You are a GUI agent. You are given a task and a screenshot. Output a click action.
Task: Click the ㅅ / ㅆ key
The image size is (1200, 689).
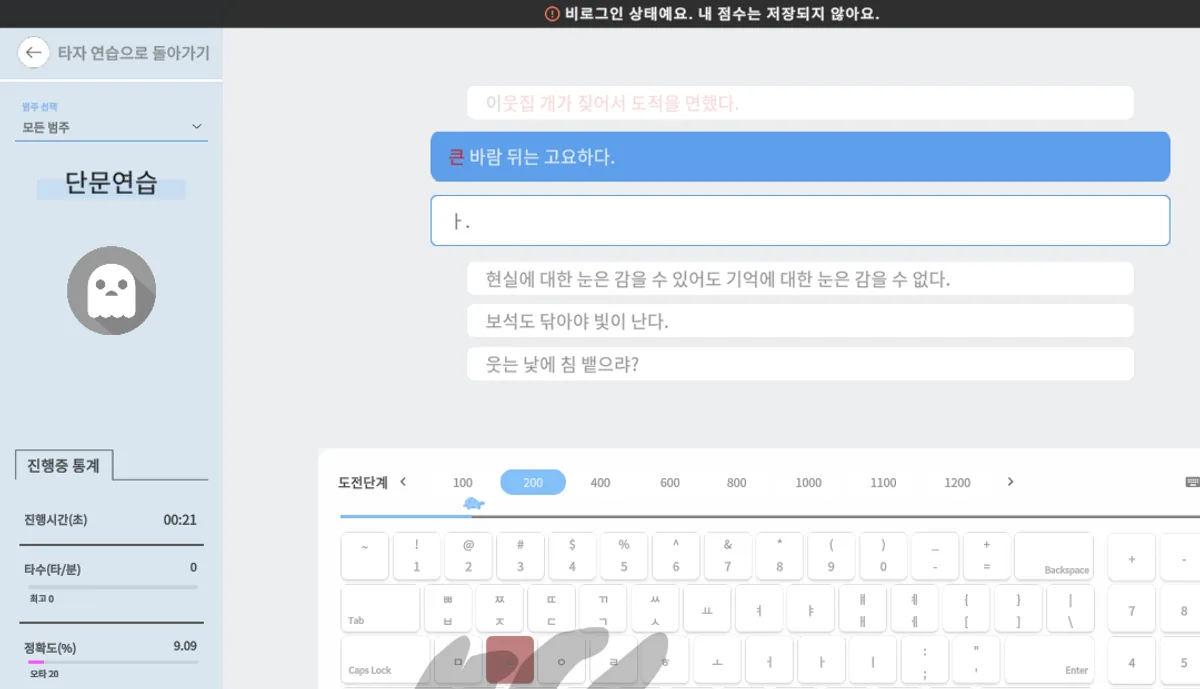[655, 608]
